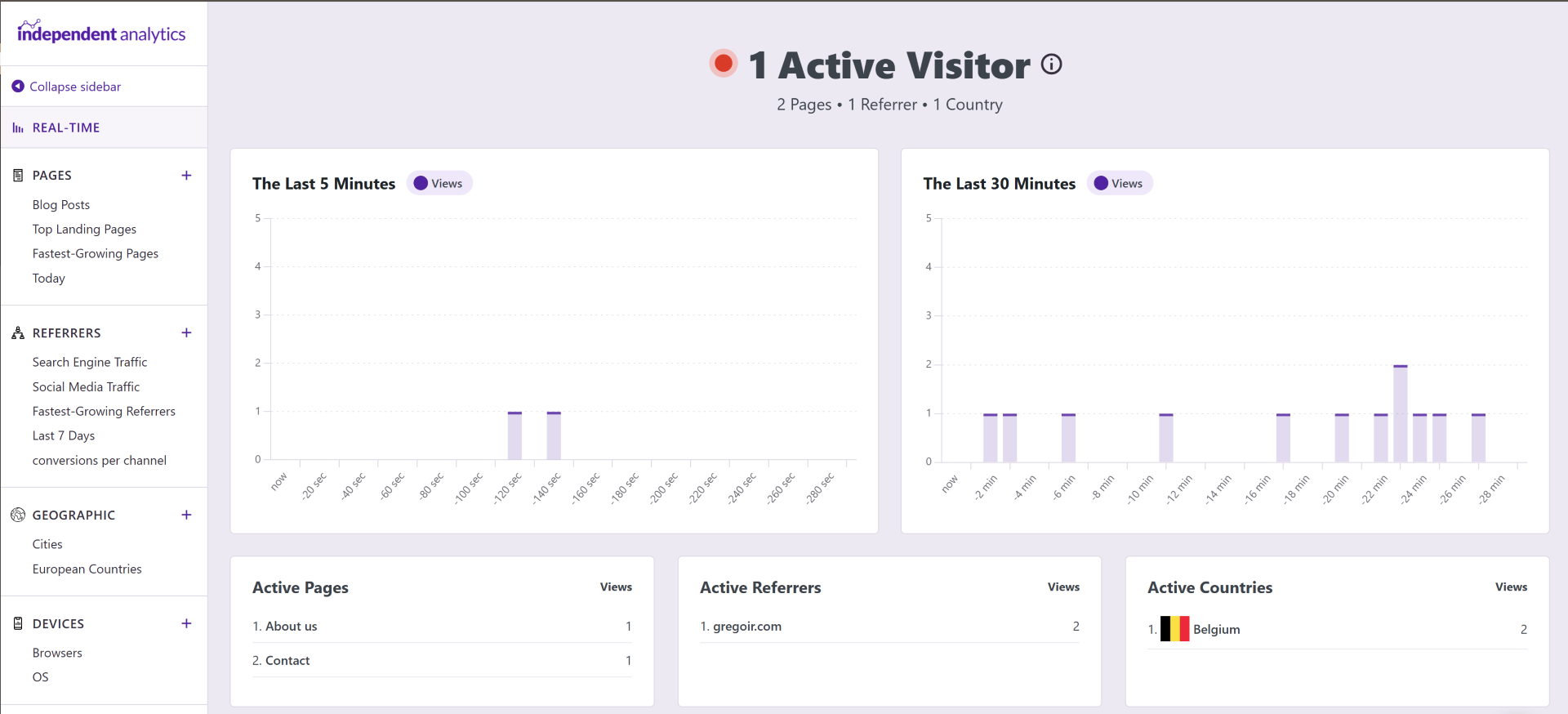Open Search Engine Traffic report
Screen dimensions: 1568x714
90,363
